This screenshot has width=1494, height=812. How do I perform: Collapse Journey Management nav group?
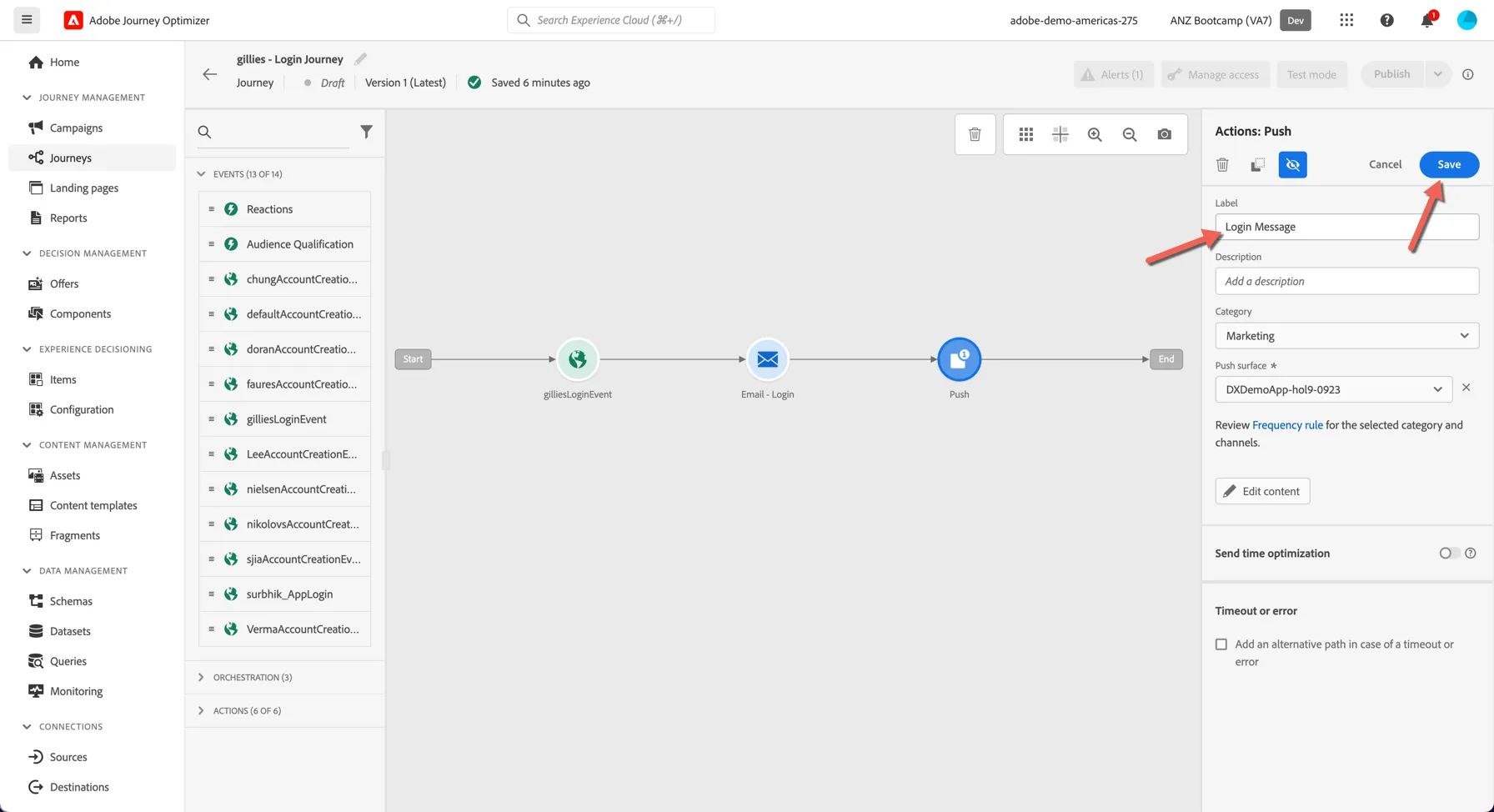tap(27, 98)
